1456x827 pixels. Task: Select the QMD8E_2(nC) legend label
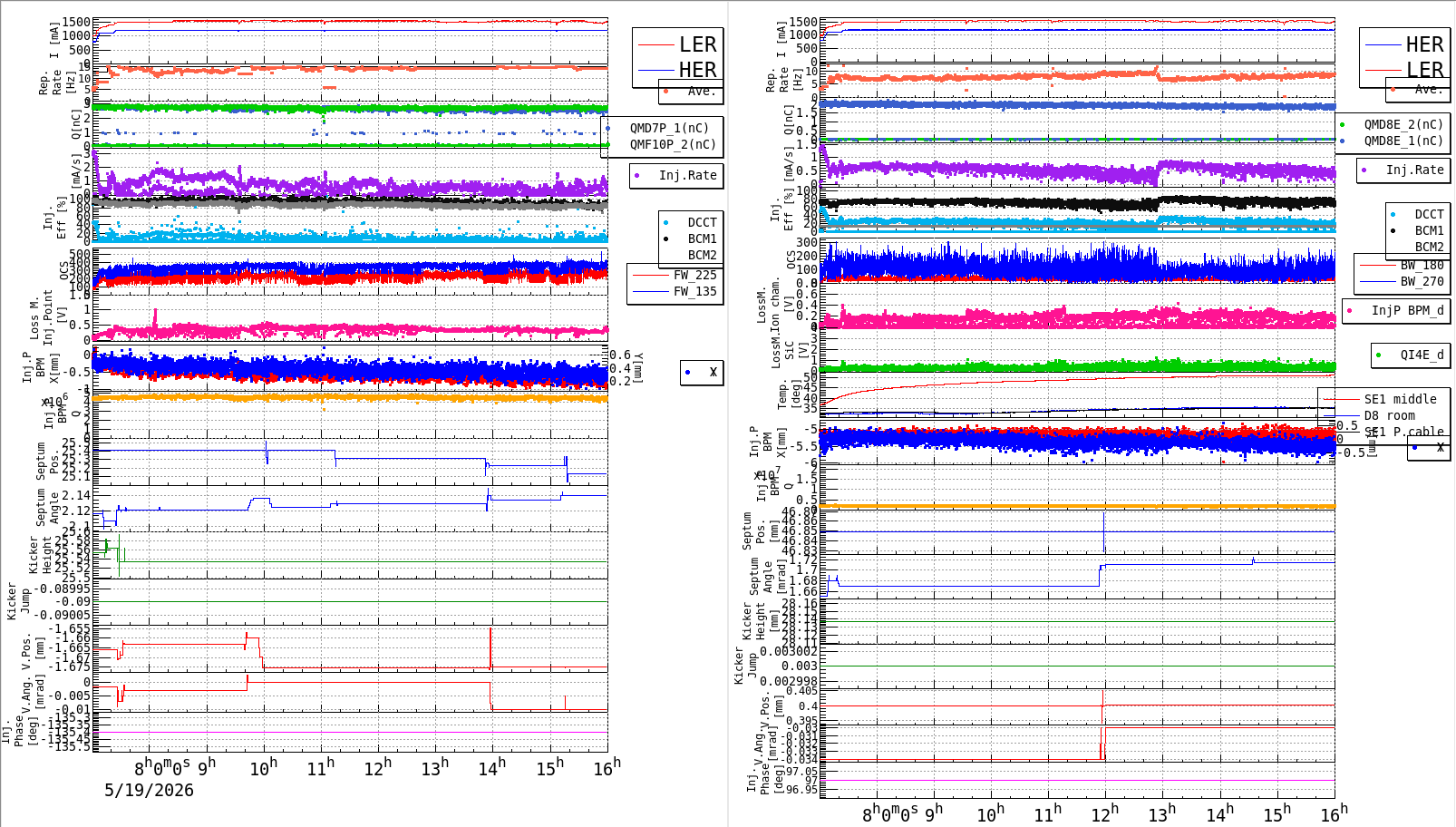[1403, 124]
